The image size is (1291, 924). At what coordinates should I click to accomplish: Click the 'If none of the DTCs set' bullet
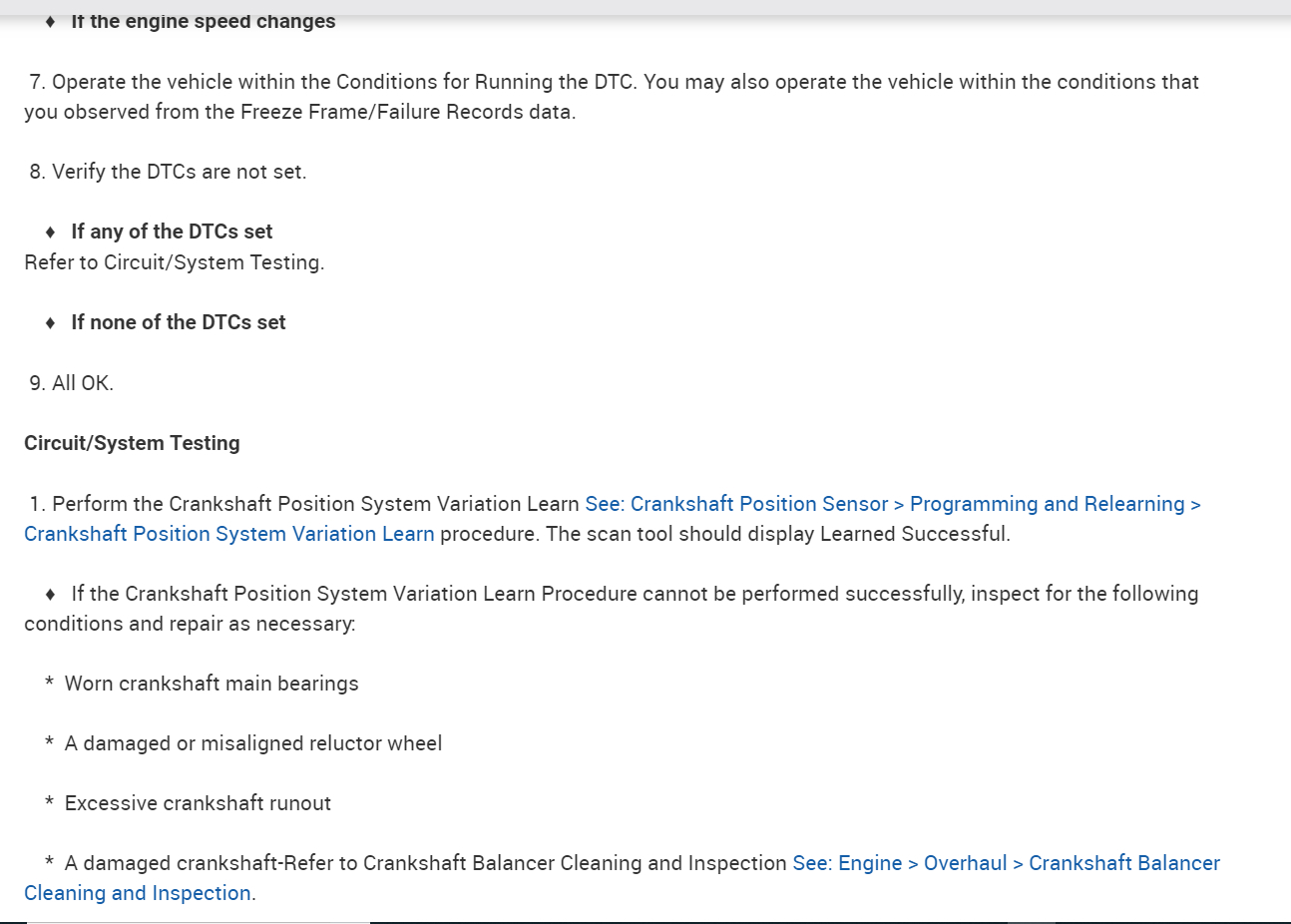click(x=178, y=322)
